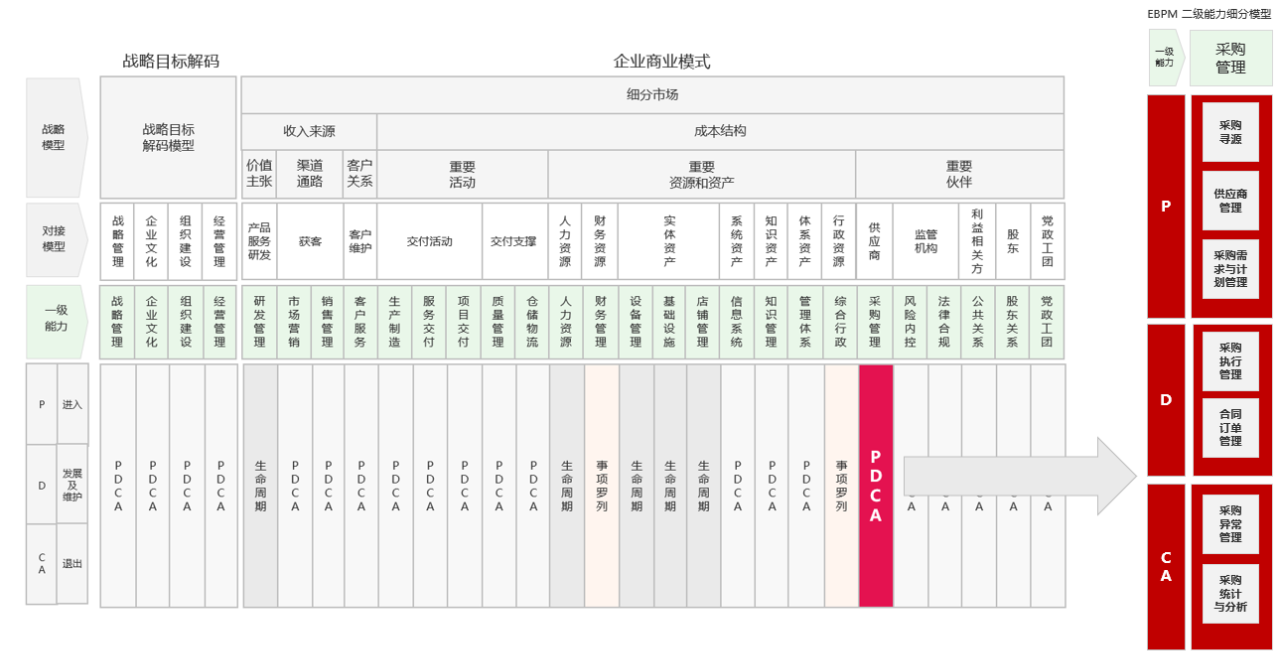Select the 退出 stage cell

pos(72,564)
